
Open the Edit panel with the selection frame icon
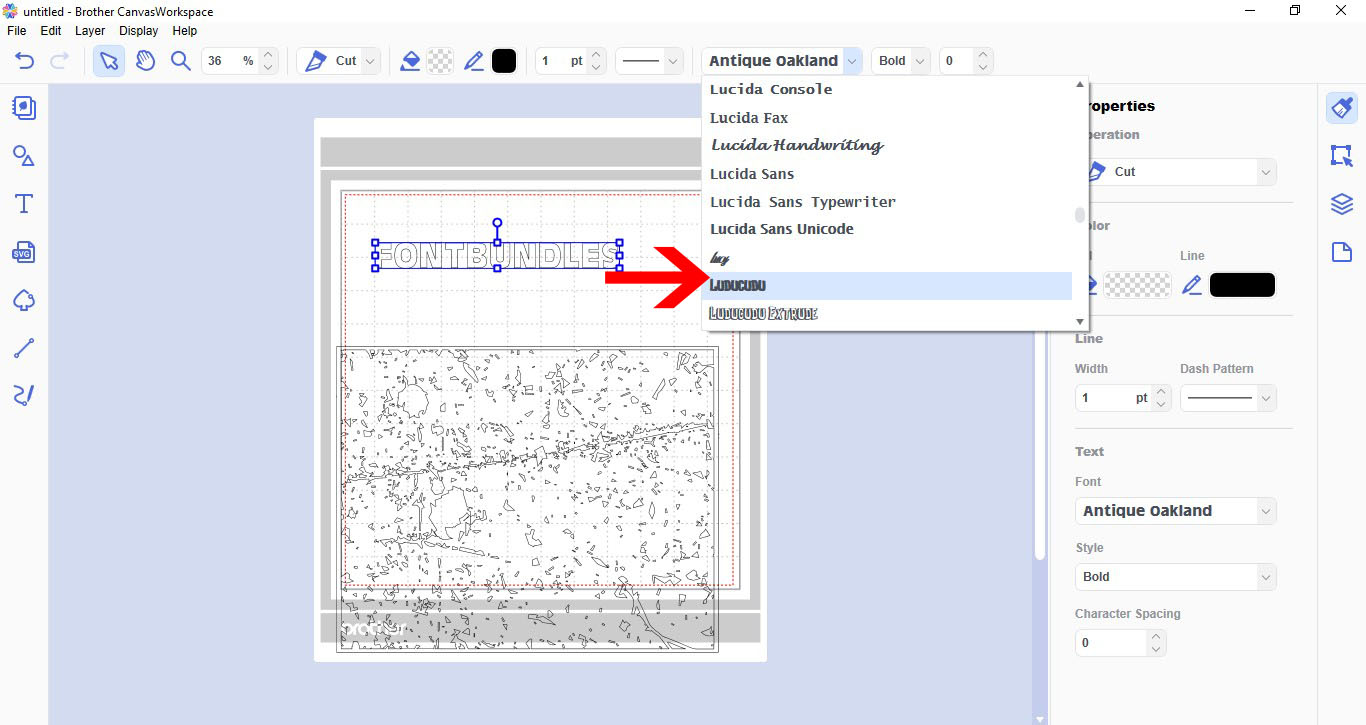coord(1341,155)
